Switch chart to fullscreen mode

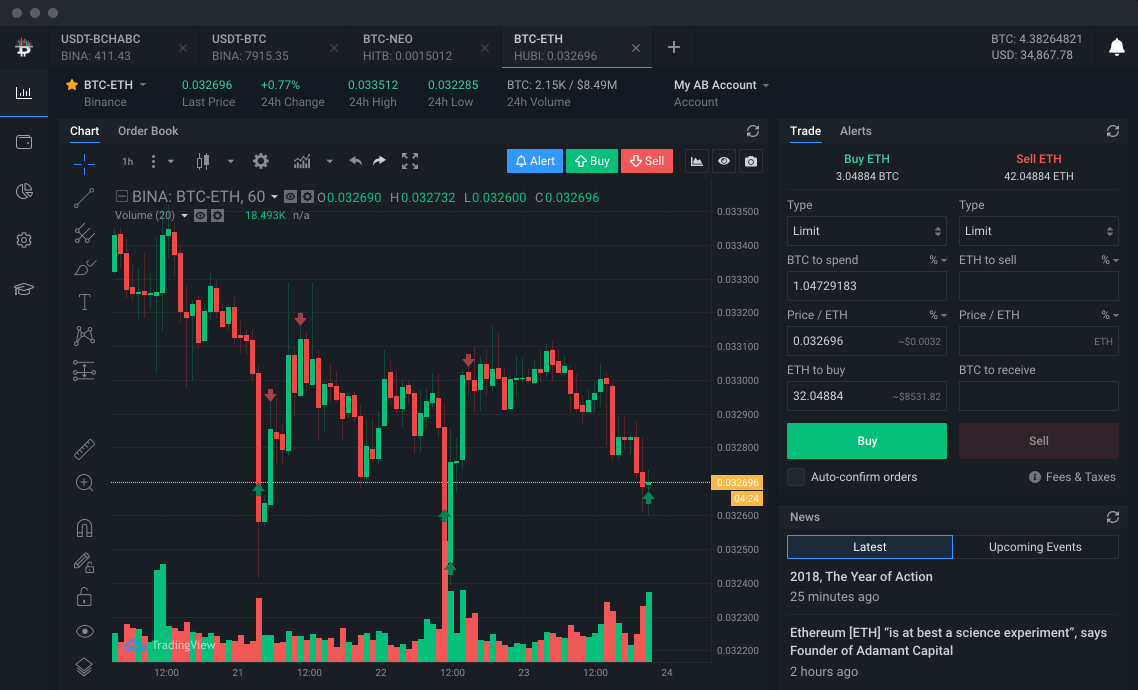click(410, 161)
